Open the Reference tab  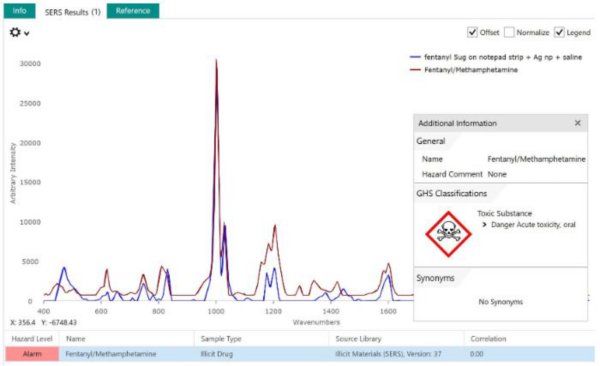(133, 11)
